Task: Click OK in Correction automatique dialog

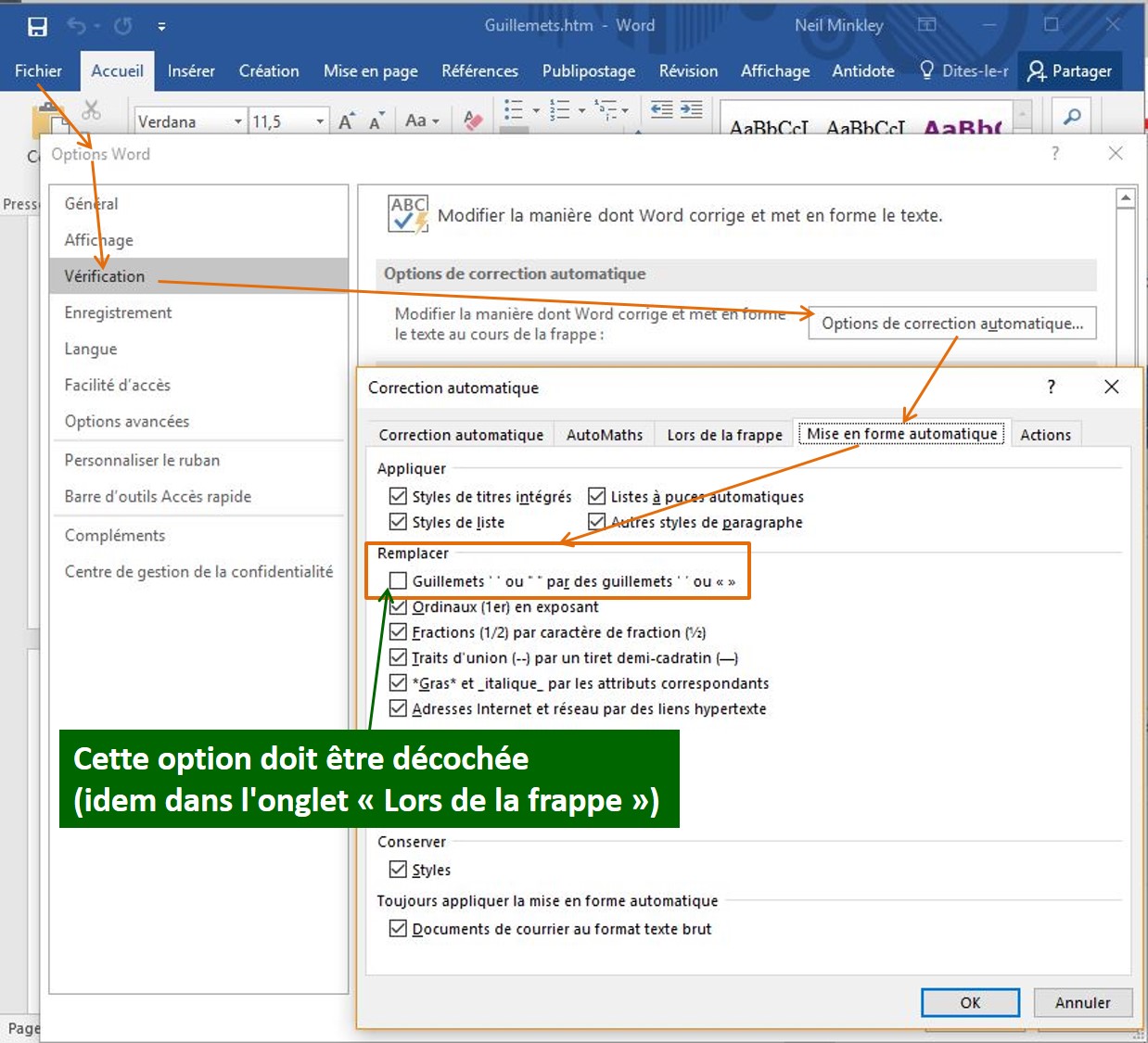Action: tap(970, 1002)
